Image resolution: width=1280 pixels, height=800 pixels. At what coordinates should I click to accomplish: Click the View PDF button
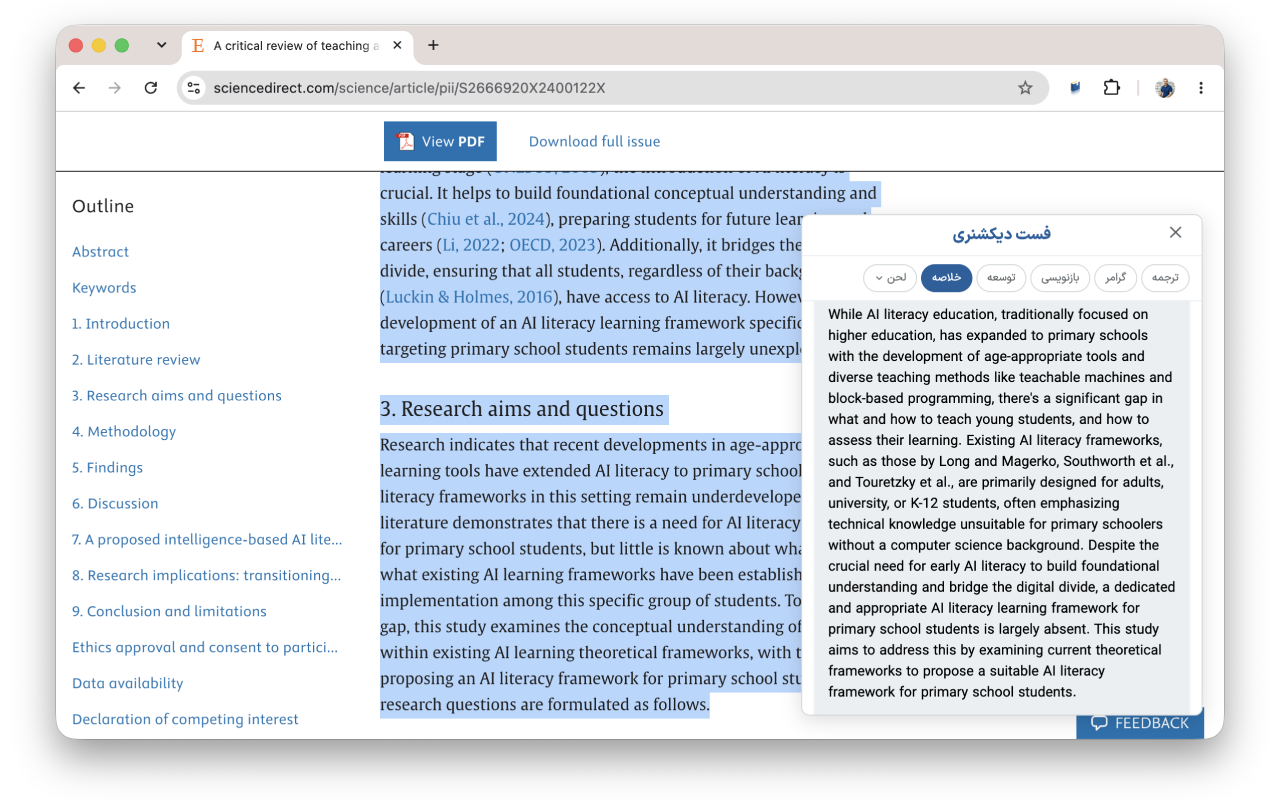point(440,141)
